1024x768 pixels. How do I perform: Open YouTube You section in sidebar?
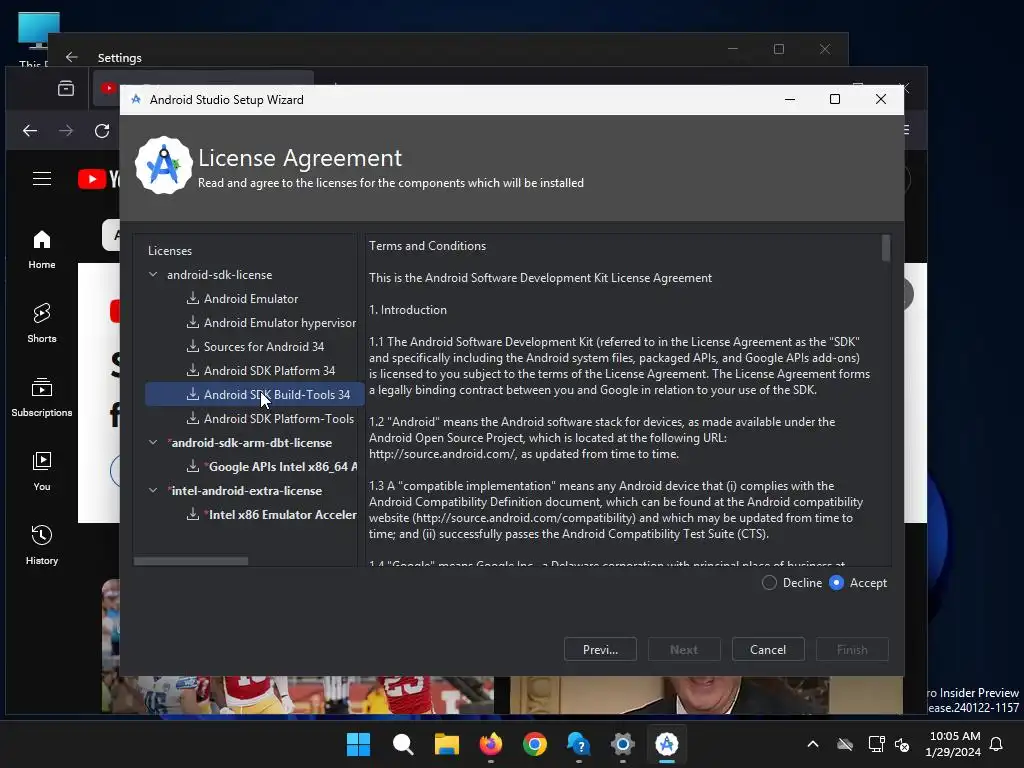(42, 471)
